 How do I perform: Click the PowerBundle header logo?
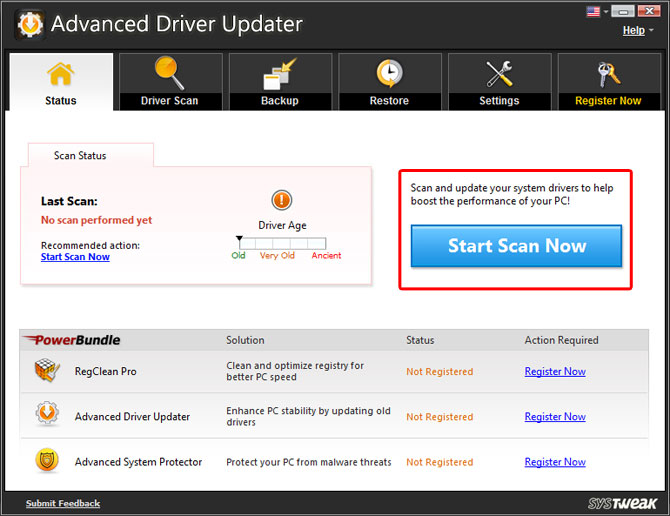[71, 340]
